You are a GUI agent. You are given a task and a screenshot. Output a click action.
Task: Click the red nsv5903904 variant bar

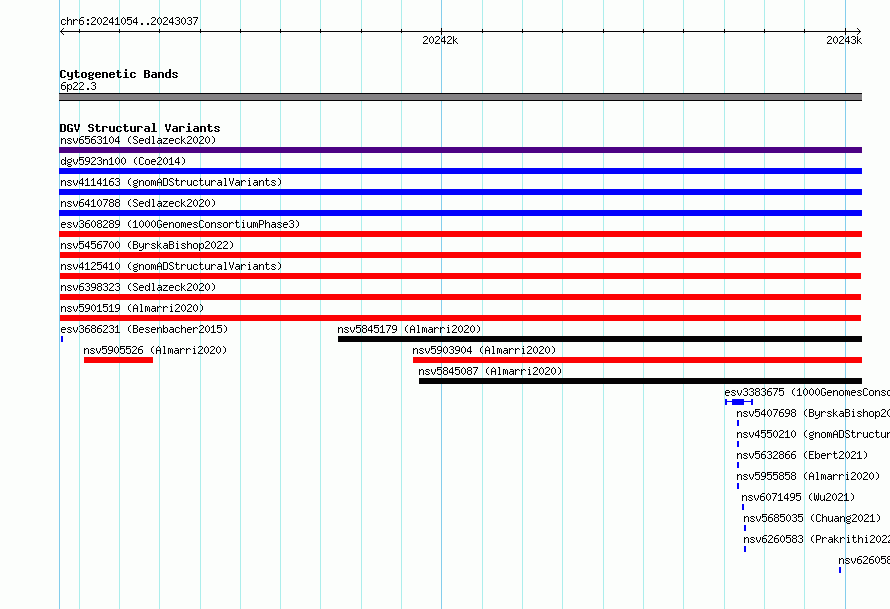click(637, 360)
